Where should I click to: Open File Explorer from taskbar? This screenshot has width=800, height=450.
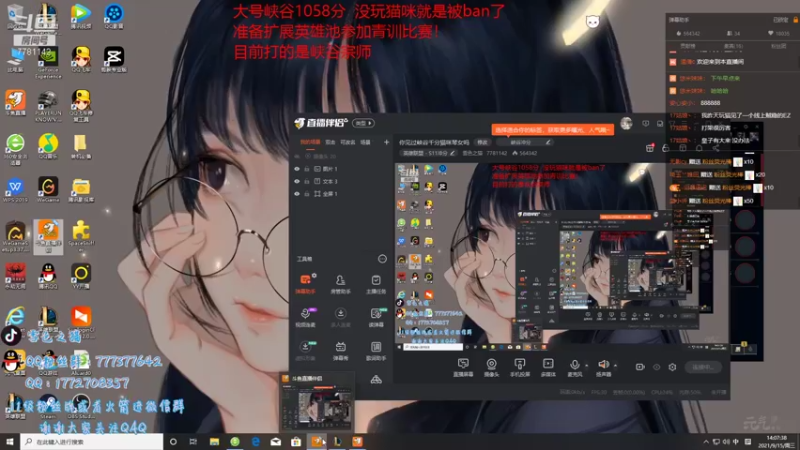point(214,442)
